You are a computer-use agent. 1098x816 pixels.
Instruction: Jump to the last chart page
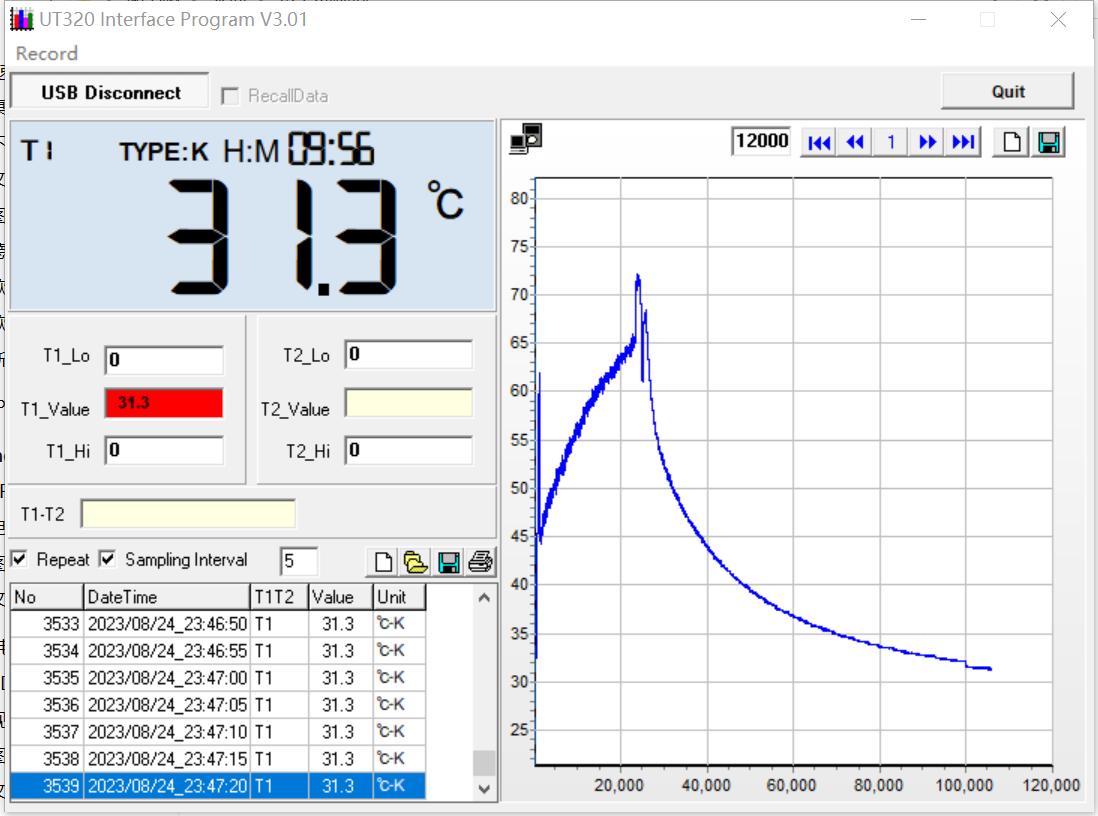(963, 142)
